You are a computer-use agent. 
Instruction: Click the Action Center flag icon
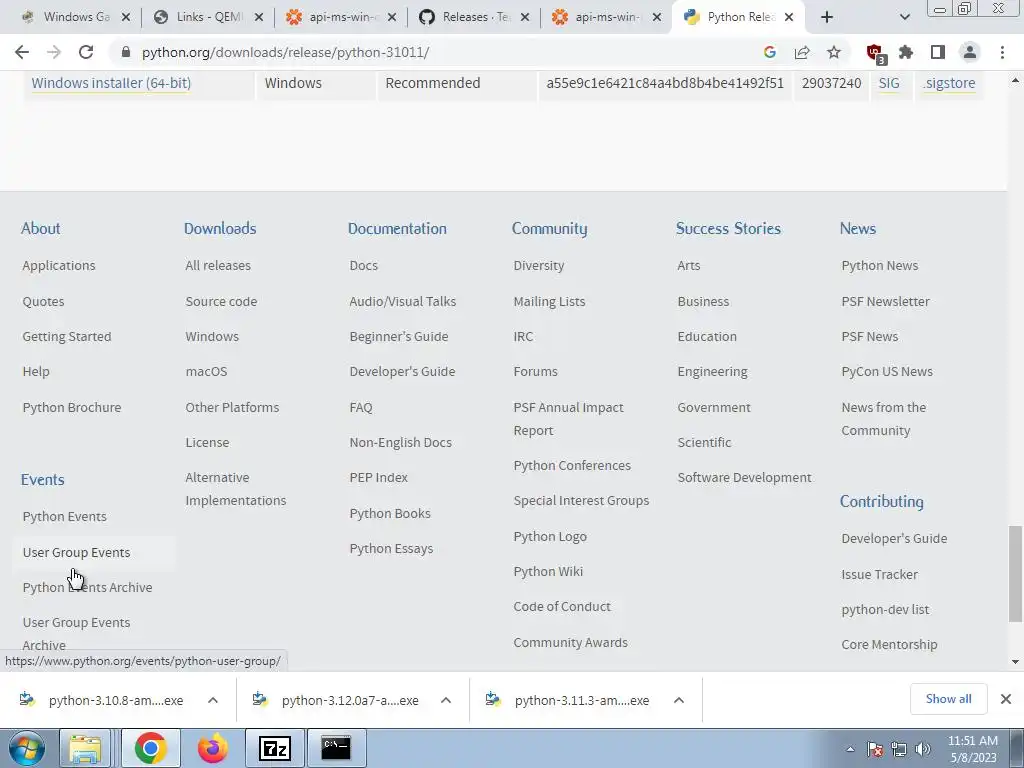(x=874, y=749)
